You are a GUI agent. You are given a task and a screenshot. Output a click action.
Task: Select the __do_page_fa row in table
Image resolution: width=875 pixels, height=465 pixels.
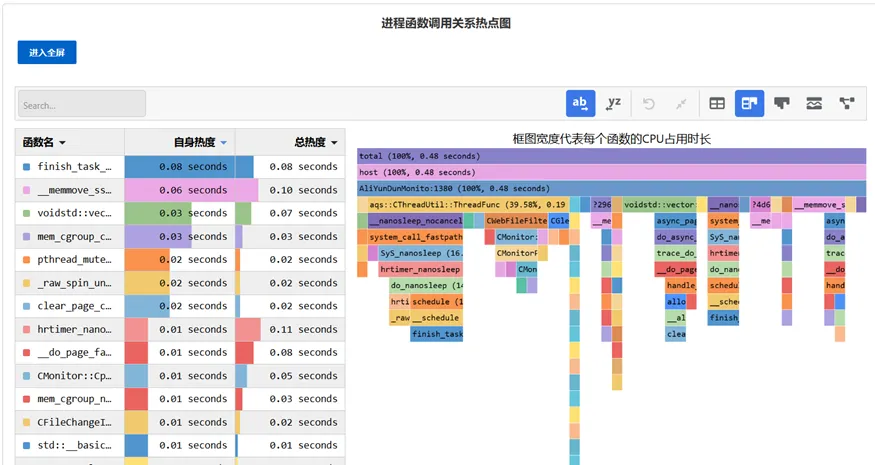180,352
